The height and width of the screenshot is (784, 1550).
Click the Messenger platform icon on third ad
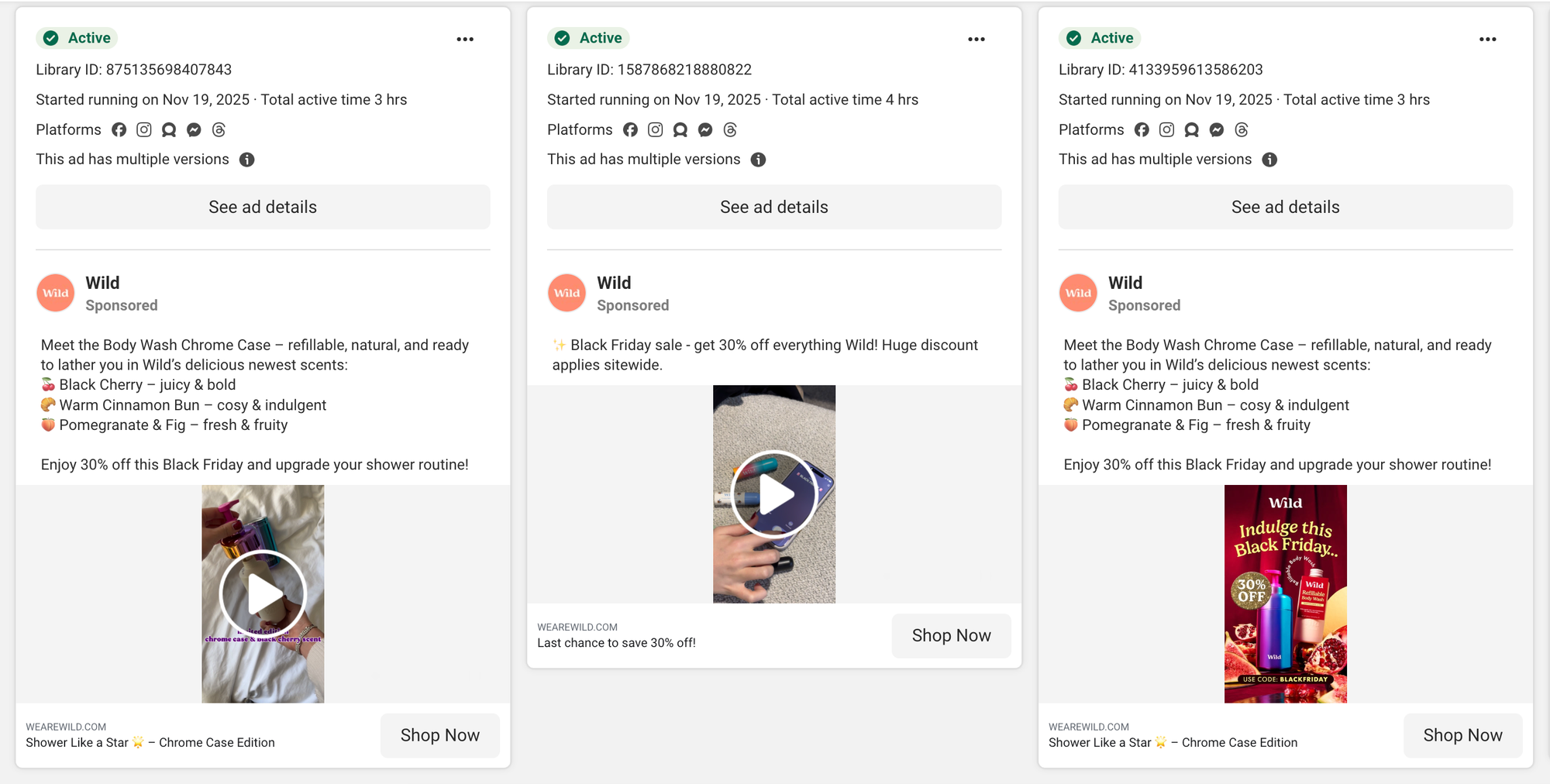point(1217,130)
